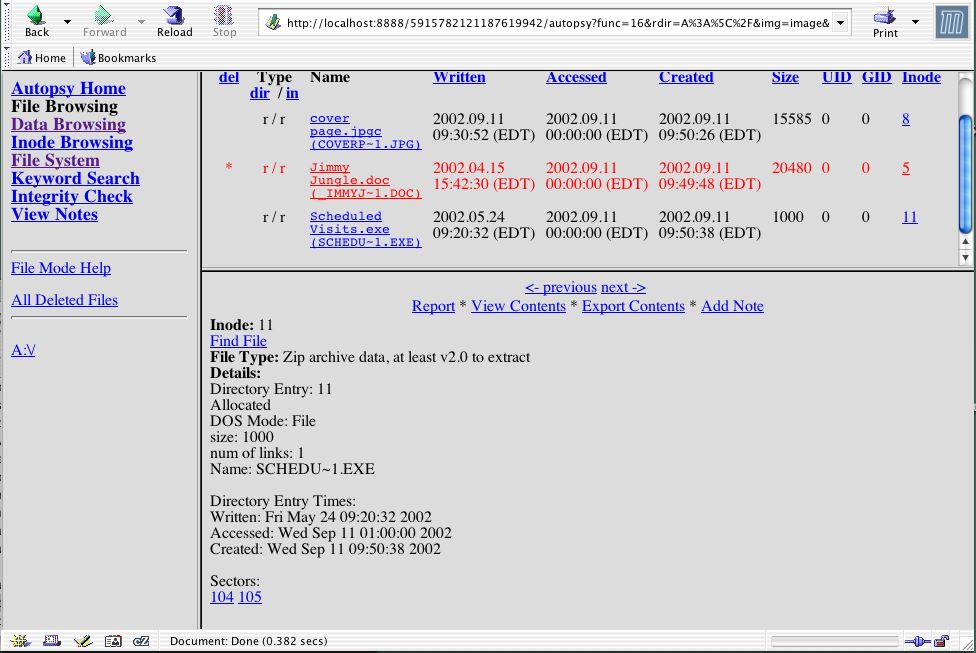976x653 pixels.
Task: Open the Print button dropdown arrow
Action: tap(915, 21)
